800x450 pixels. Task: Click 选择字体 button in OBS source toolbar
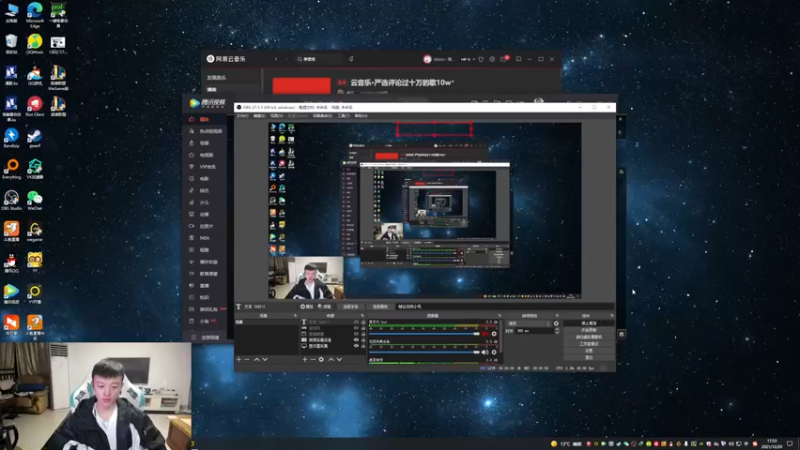pos(351,307)
